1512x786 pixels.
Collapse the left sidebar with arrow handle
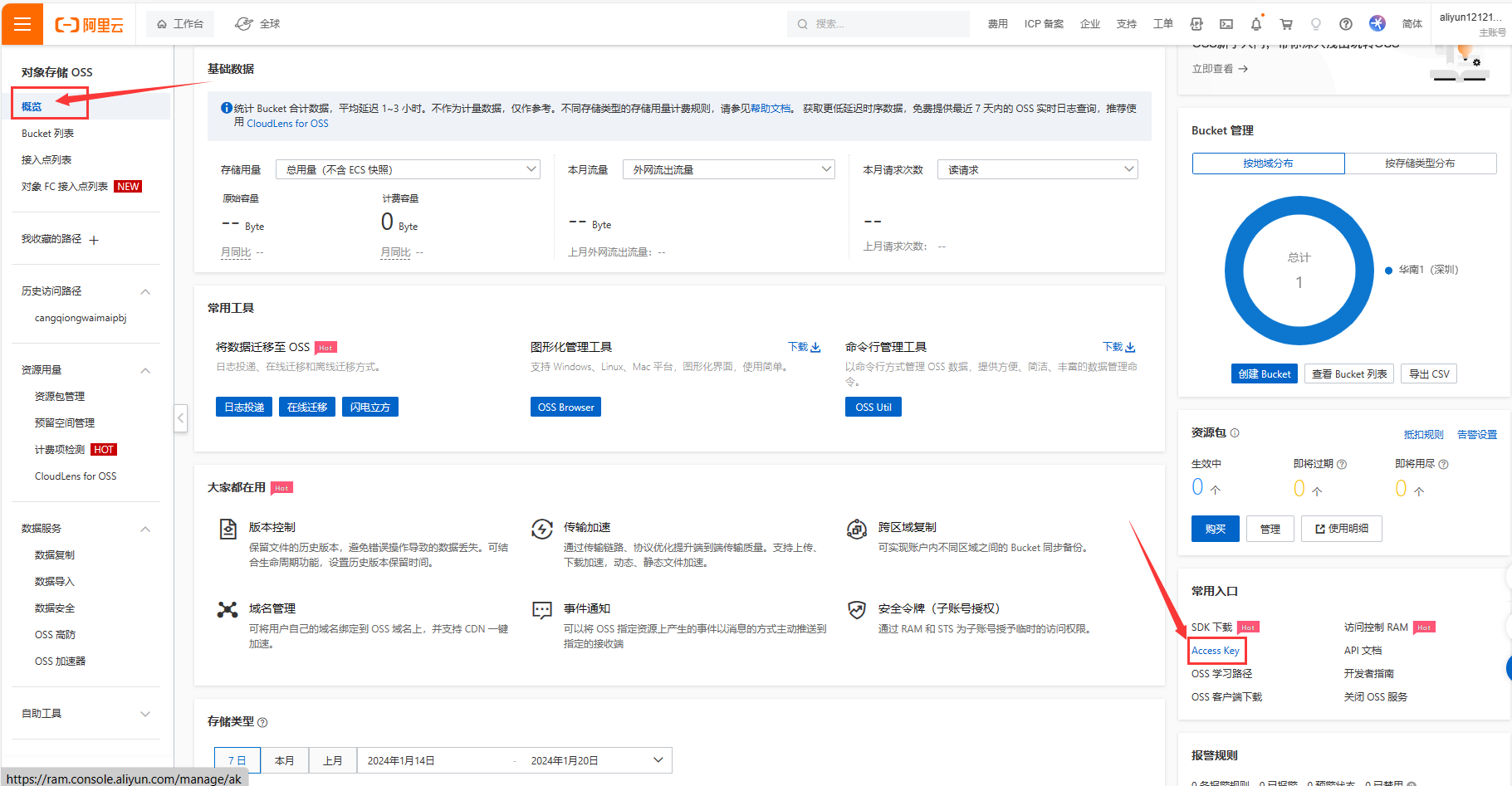(180, 418)
